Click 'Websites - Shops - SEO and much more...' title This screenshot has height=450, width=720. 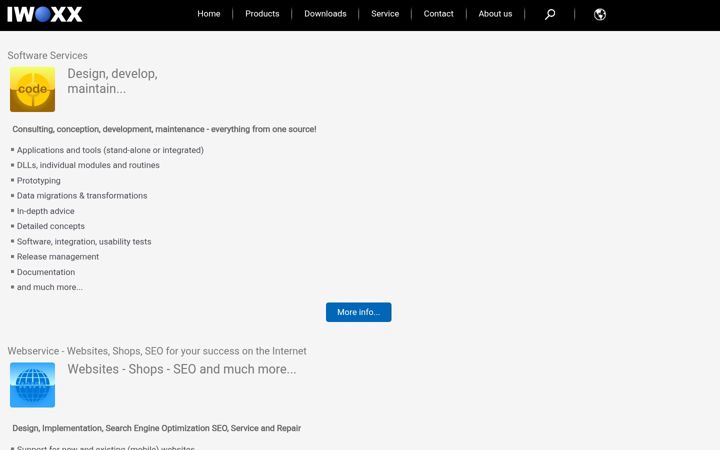[182, 369]
